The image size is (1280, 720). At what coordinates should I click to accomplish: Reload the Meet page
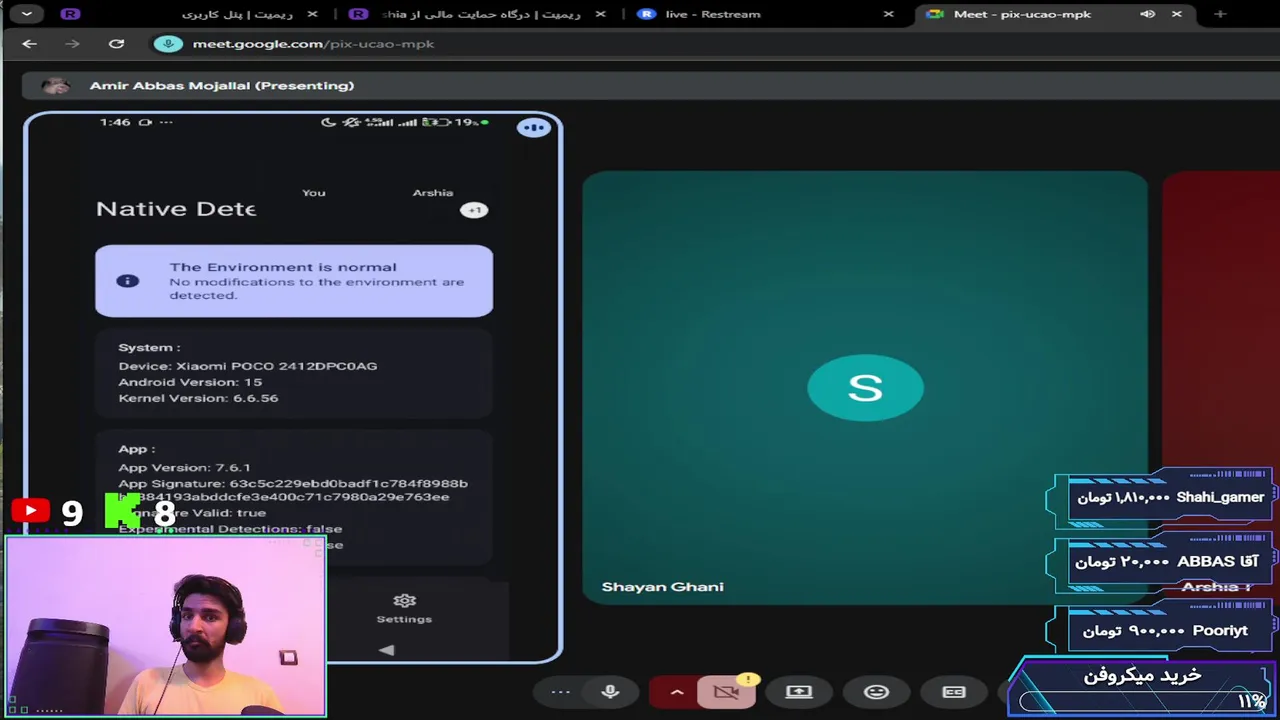coord(116,44)
